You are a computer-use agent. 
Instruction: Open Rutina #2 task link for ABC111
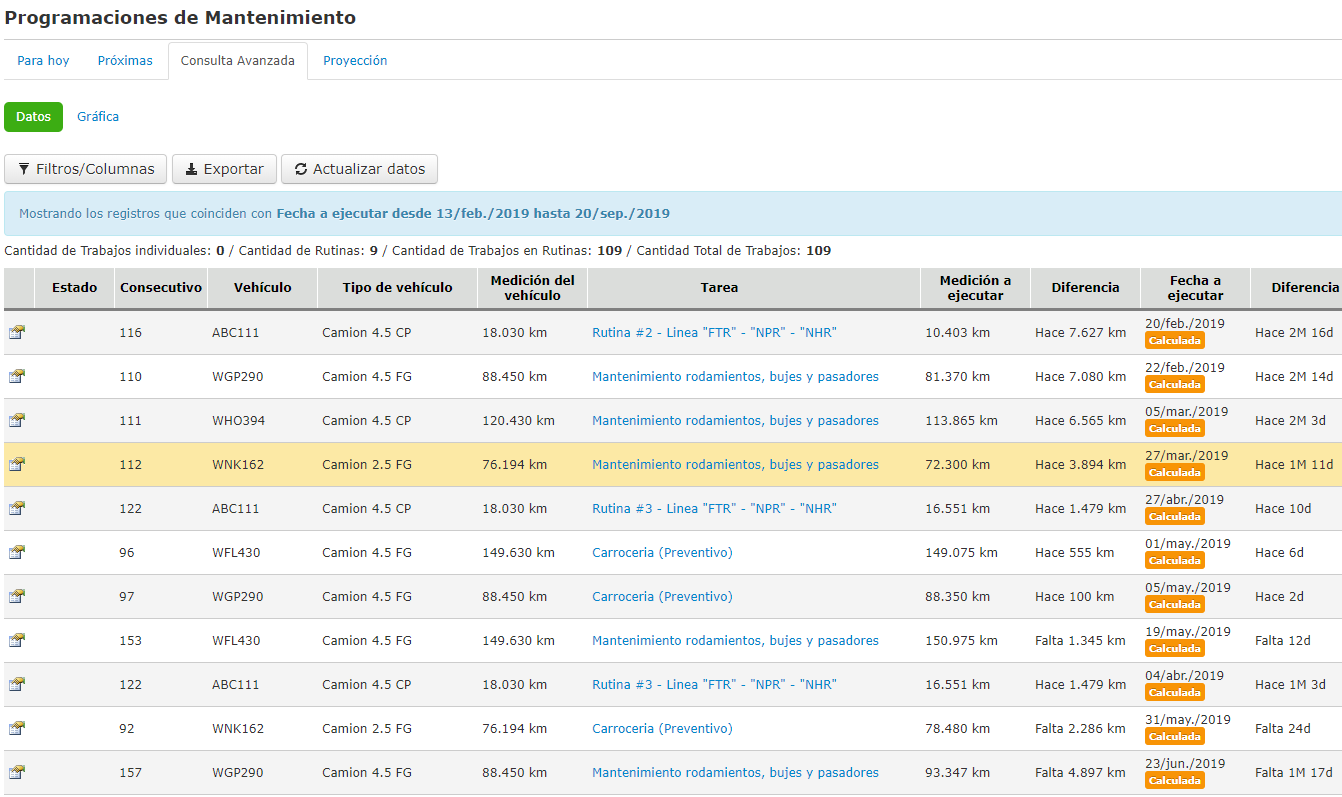point(714,333)
